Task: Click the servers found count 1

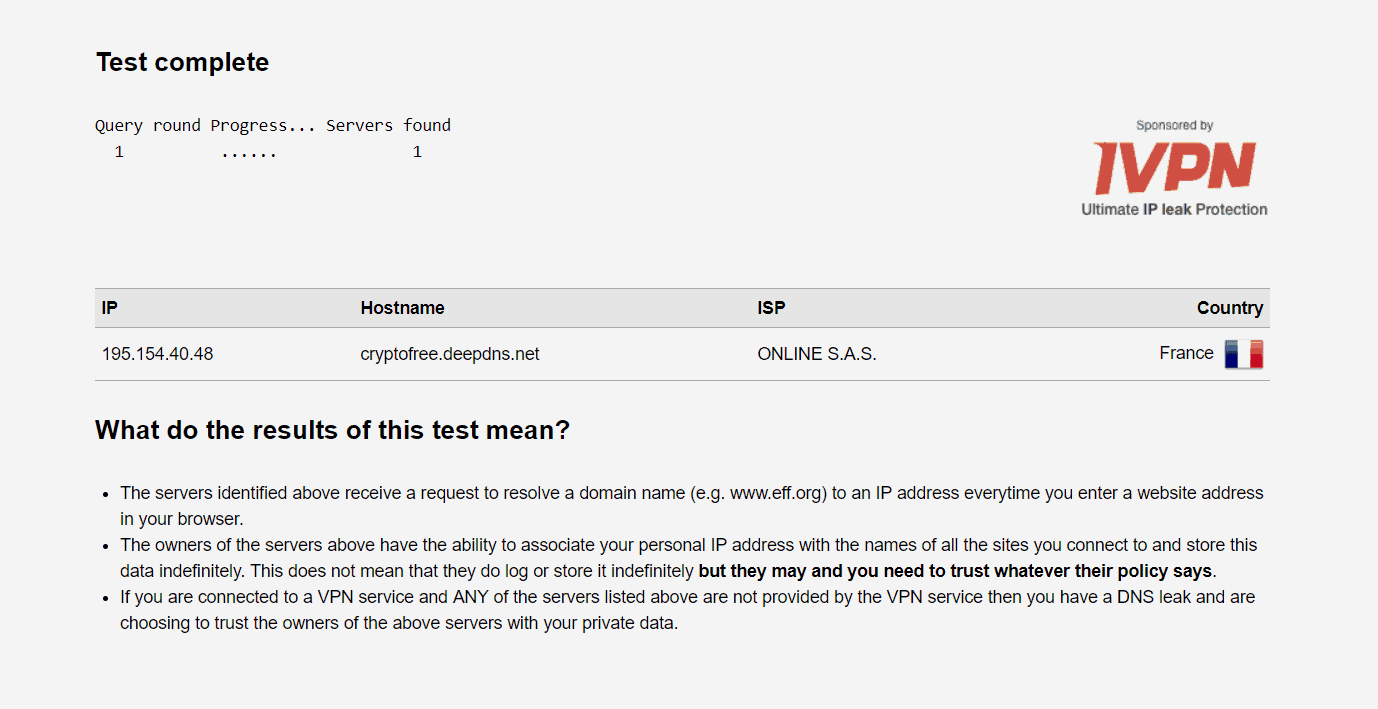Action: (417, 152)
